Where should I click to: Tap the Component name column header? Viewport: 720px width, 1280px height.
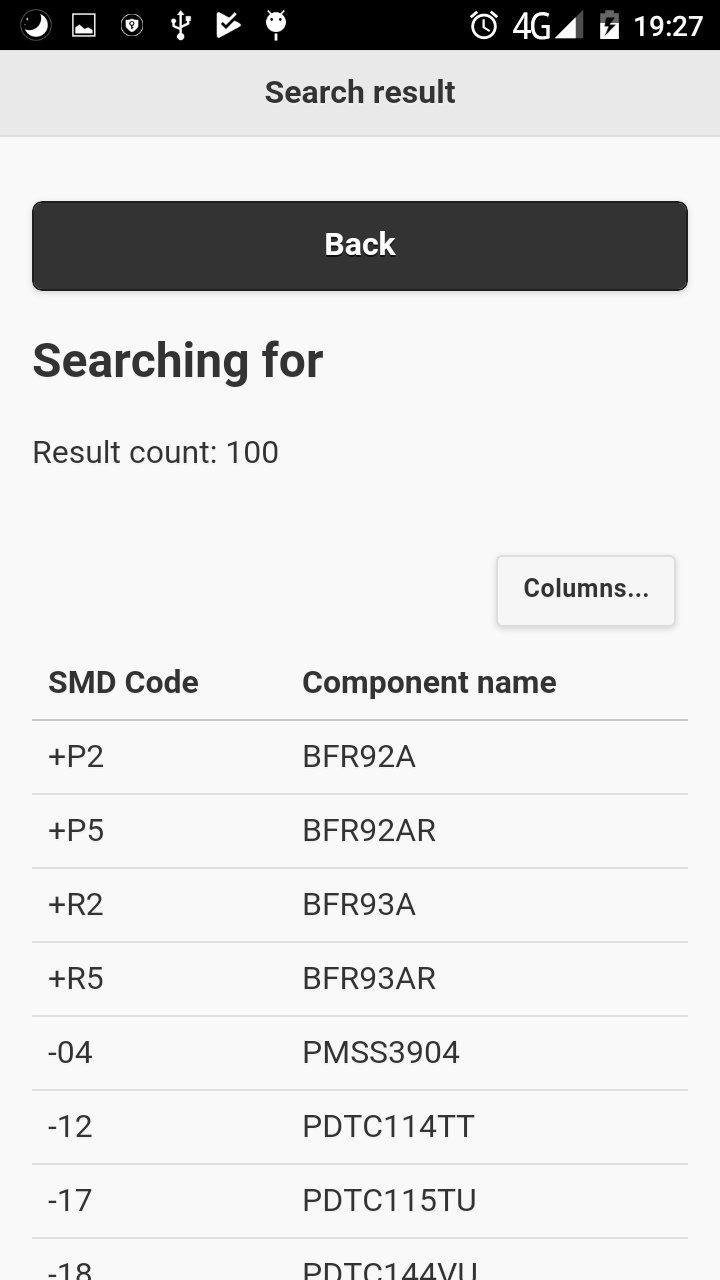click(x=429, y=683)
